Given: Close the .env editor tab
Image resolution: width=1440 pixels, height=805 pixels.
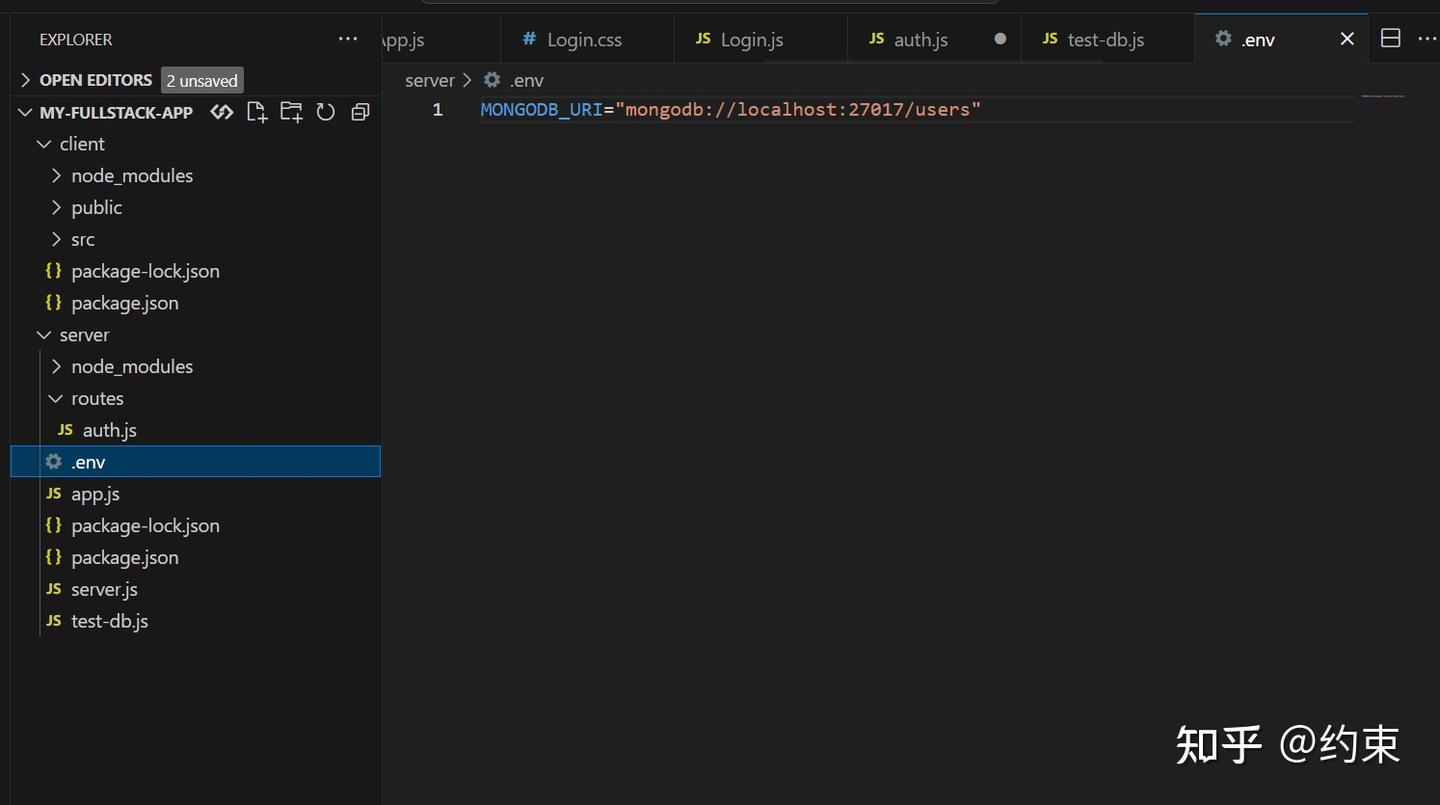Looking at the screenshot, I should 1347,39.
